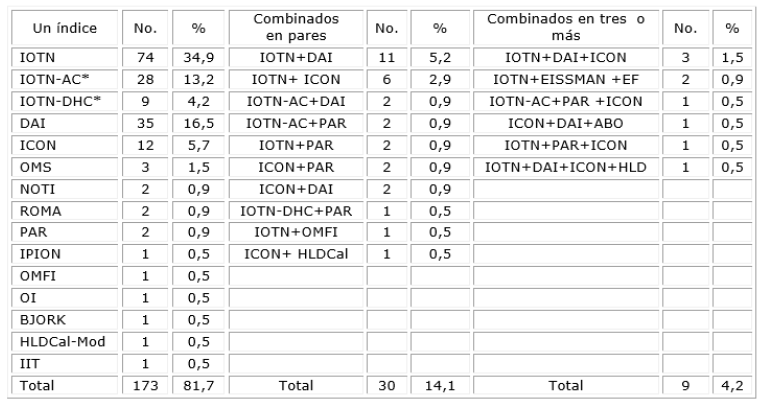This screenshot has height=406, width=767.
Task: Click the 'Un índice' column header
Action: pyautogui.click(x=67, y=29)
